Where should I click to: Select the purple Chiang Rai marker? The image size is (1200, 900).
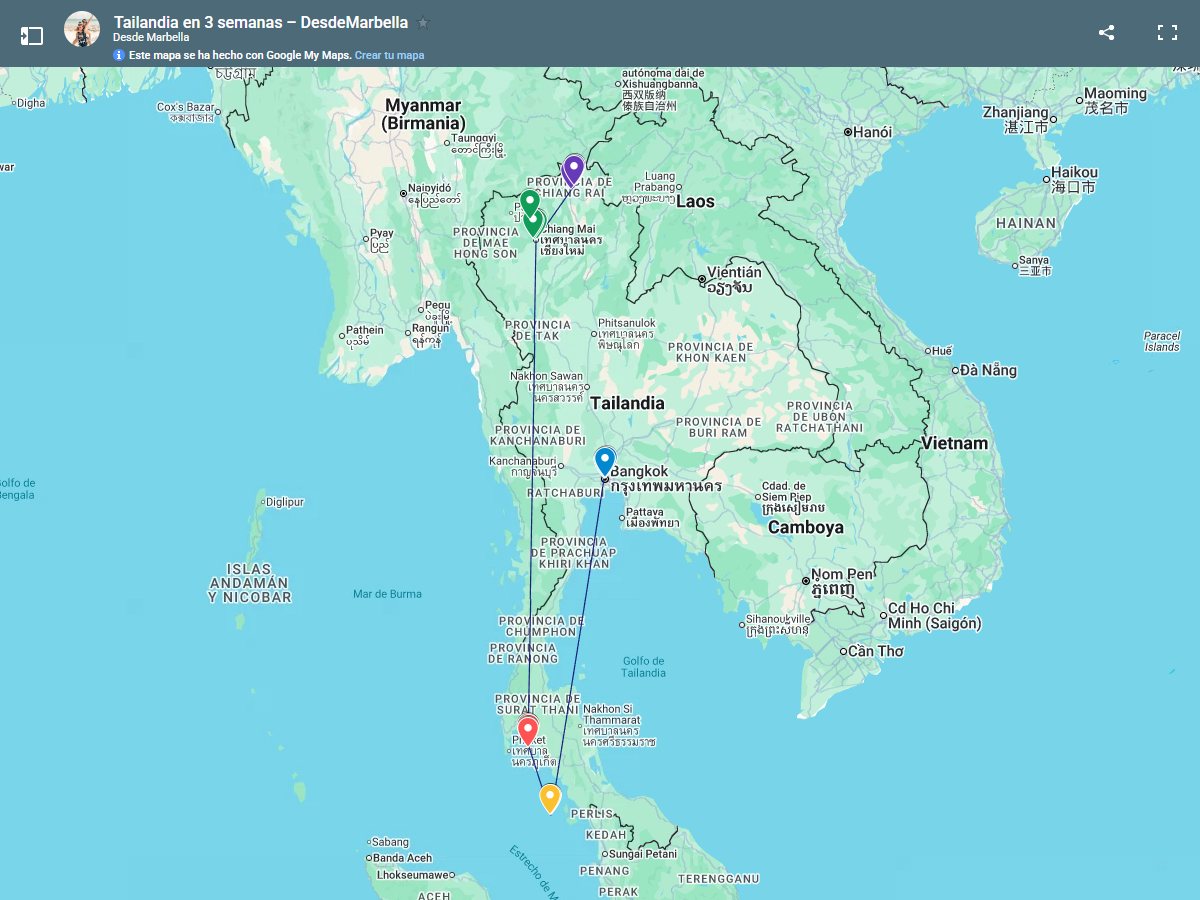pyautogui.click(x=573, y=170)
